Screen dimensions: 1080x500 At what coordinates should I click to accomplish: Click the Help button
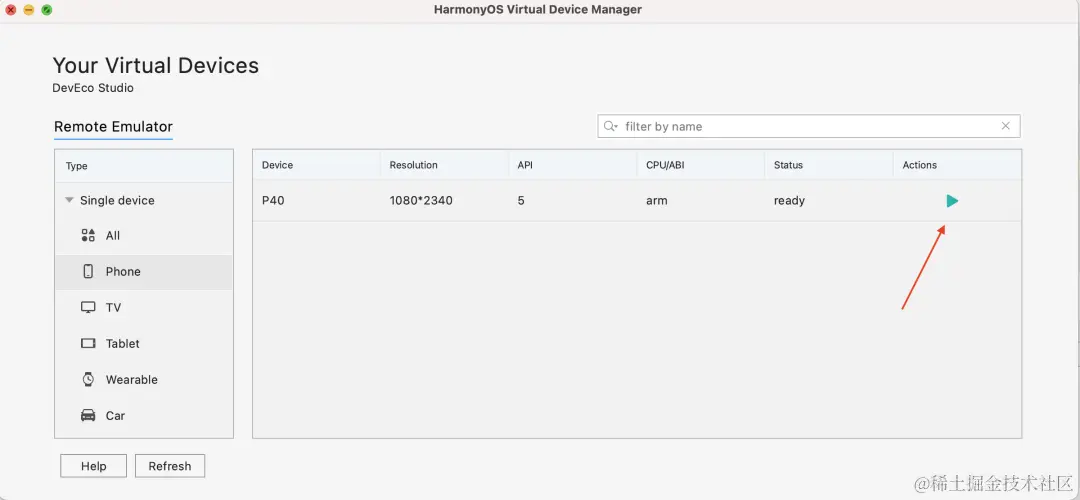coord(94,466)
